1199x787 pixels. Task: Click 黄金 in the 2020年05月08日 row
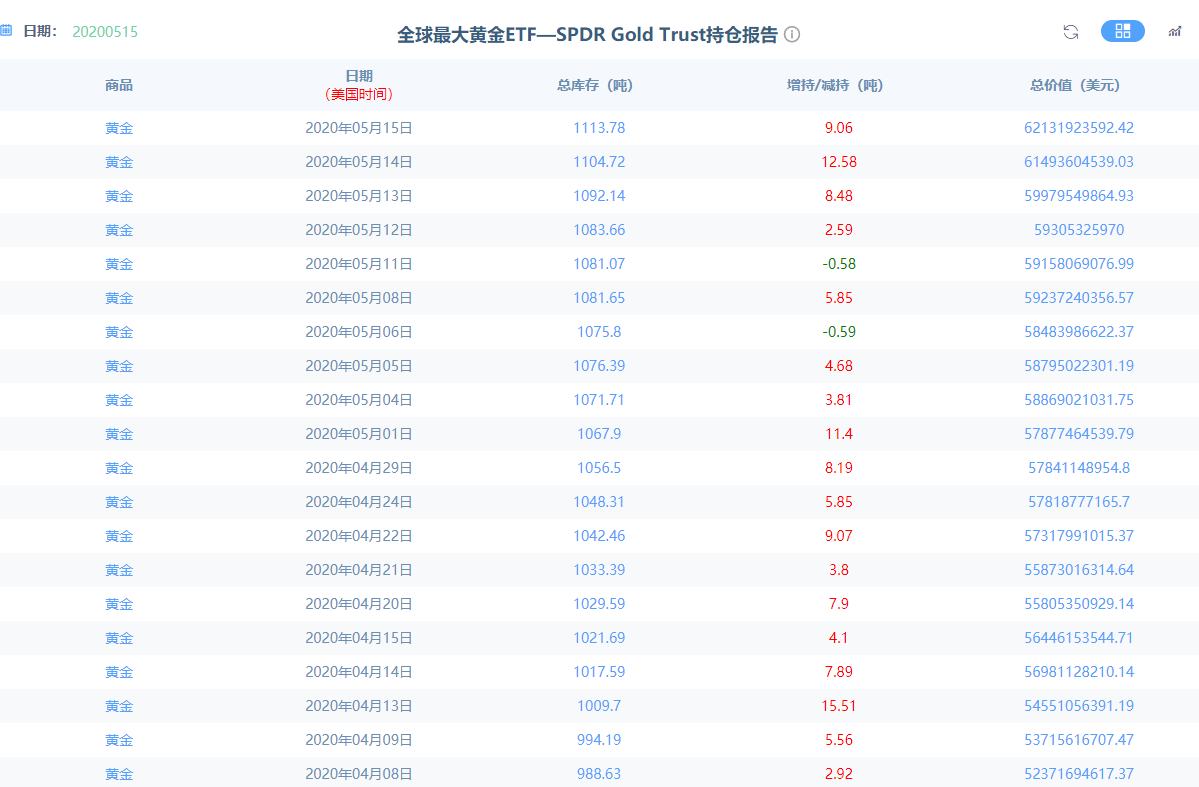(x=119, y=298)
